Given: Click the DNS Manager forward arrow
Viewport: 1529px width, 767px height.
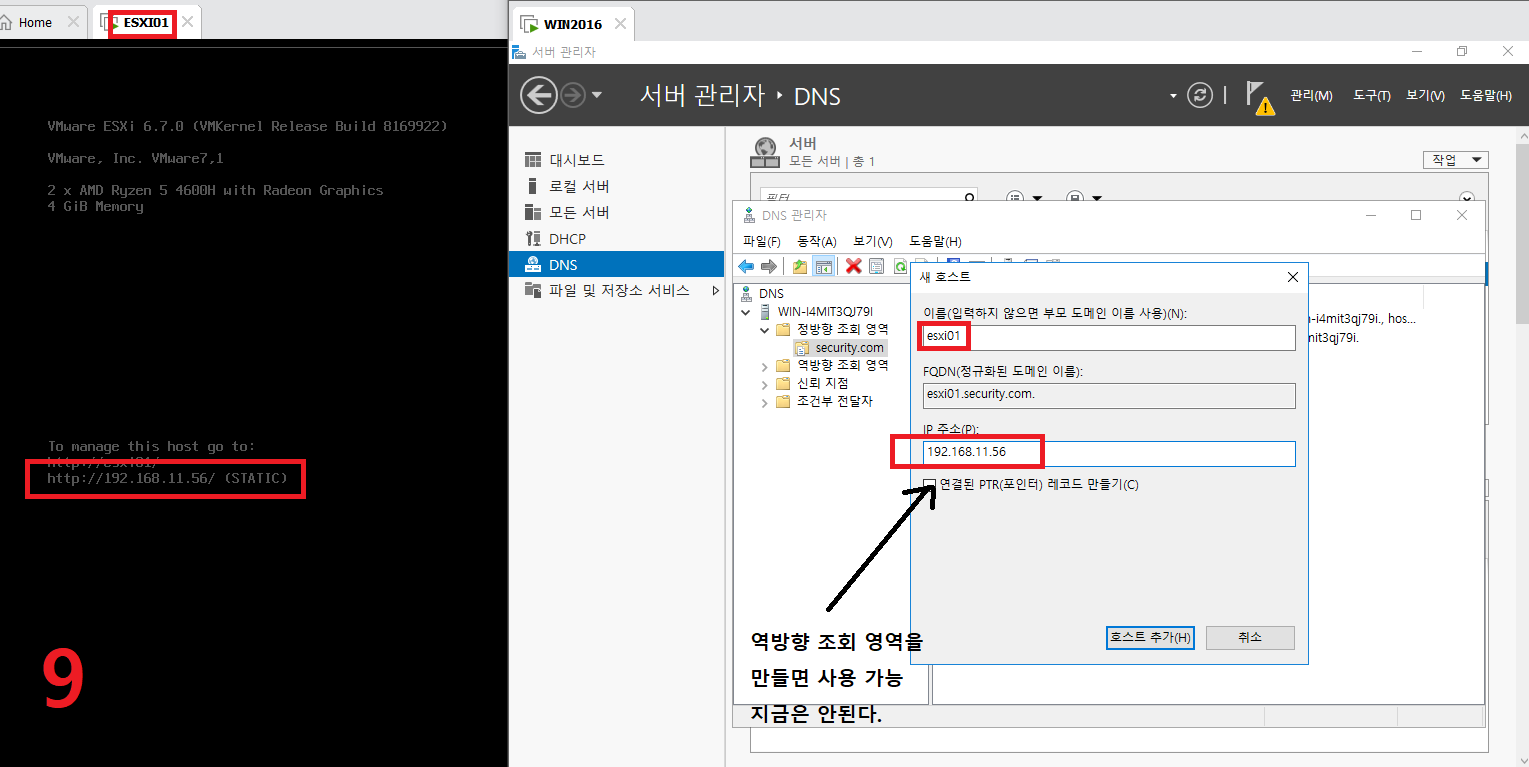Looking at the screenshot, I should tap(769, 266).
